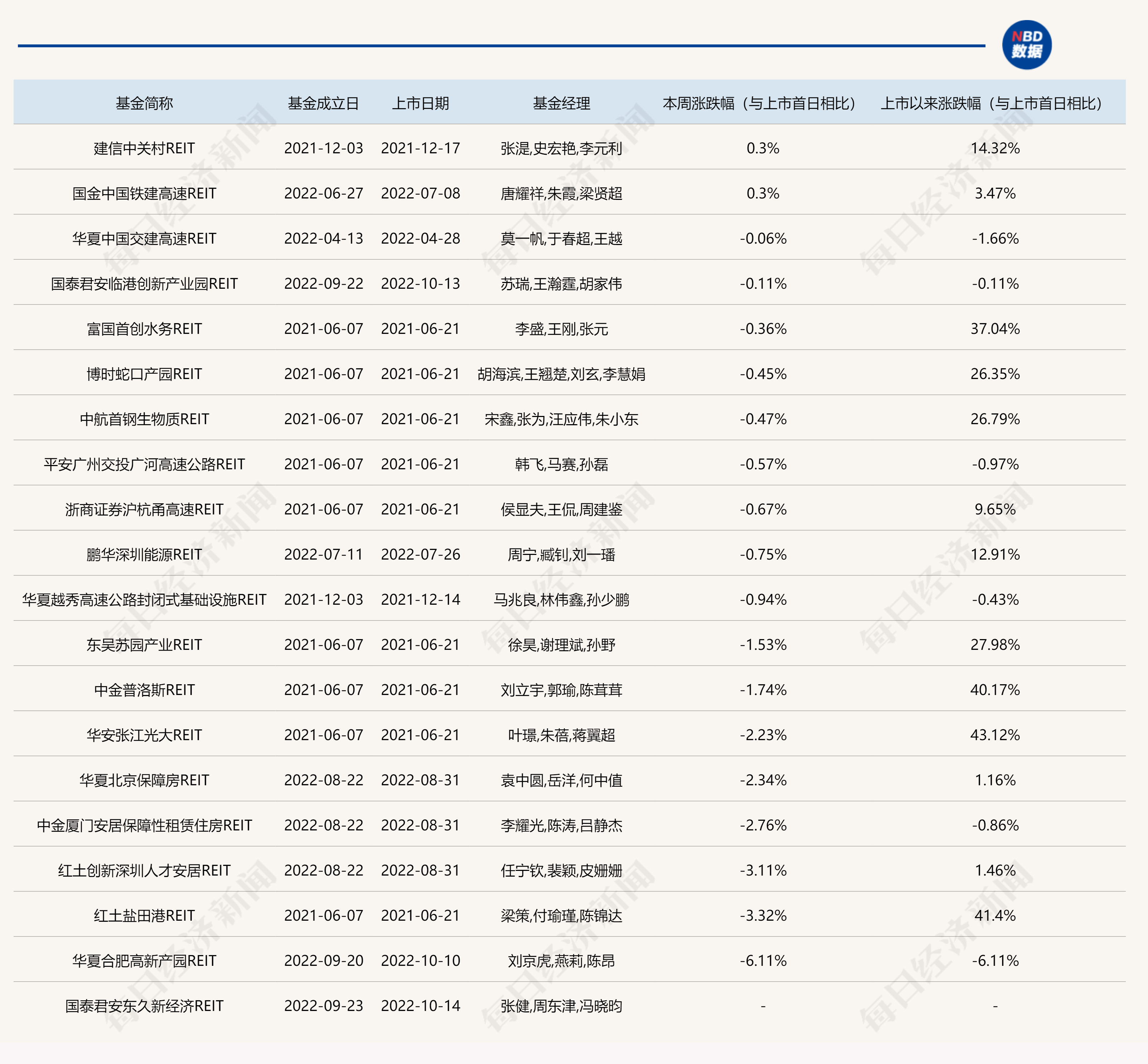Viewport: 1148px width, 1064px height.
Task: Select manager cell 张湜,史宏艳,李元利
Action: click(x=561, y=148)
